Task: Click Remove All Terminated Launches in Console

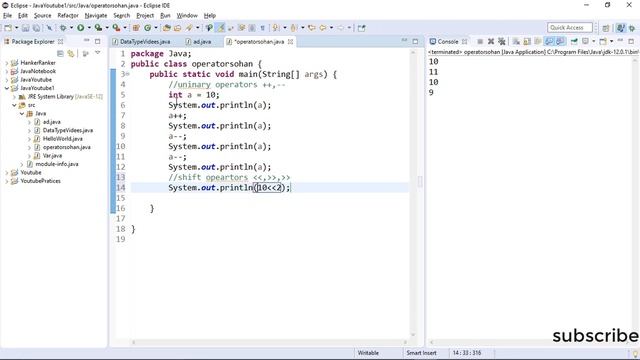Action: coord(502,41)
